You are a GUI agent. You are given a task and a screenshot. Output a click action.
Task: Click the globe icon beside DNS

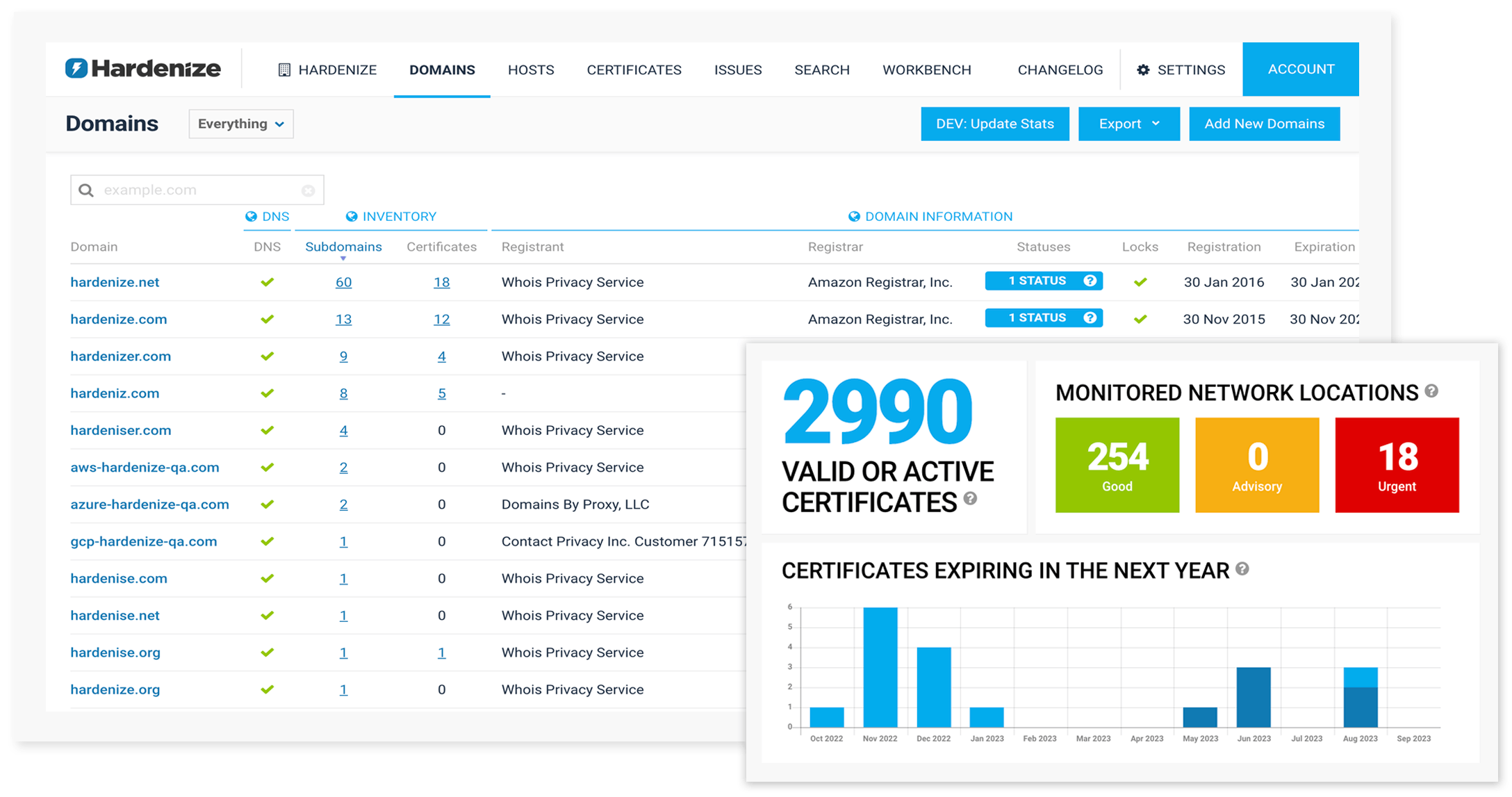click(251, 216)
